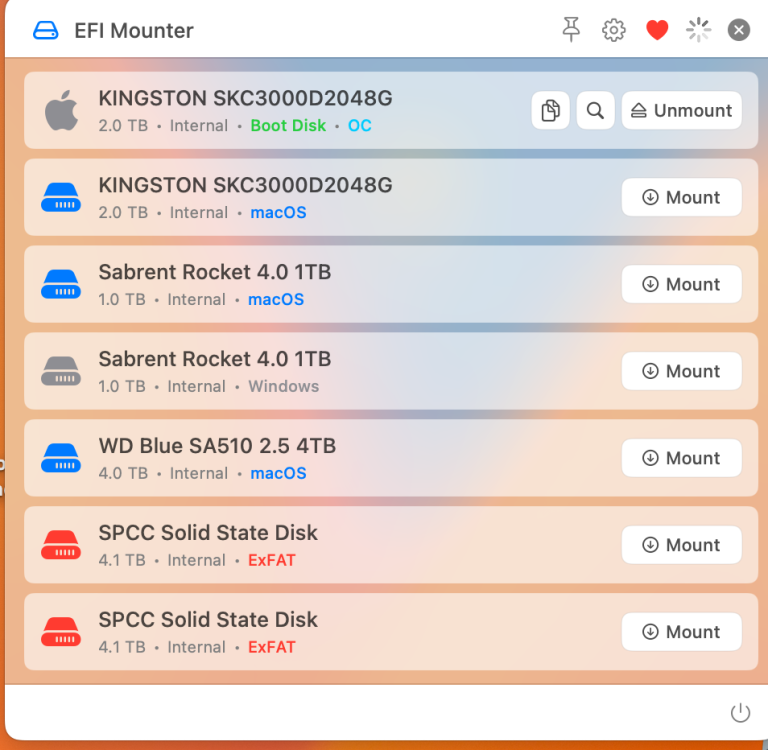Click the cyan OC label

pos(360,125)
